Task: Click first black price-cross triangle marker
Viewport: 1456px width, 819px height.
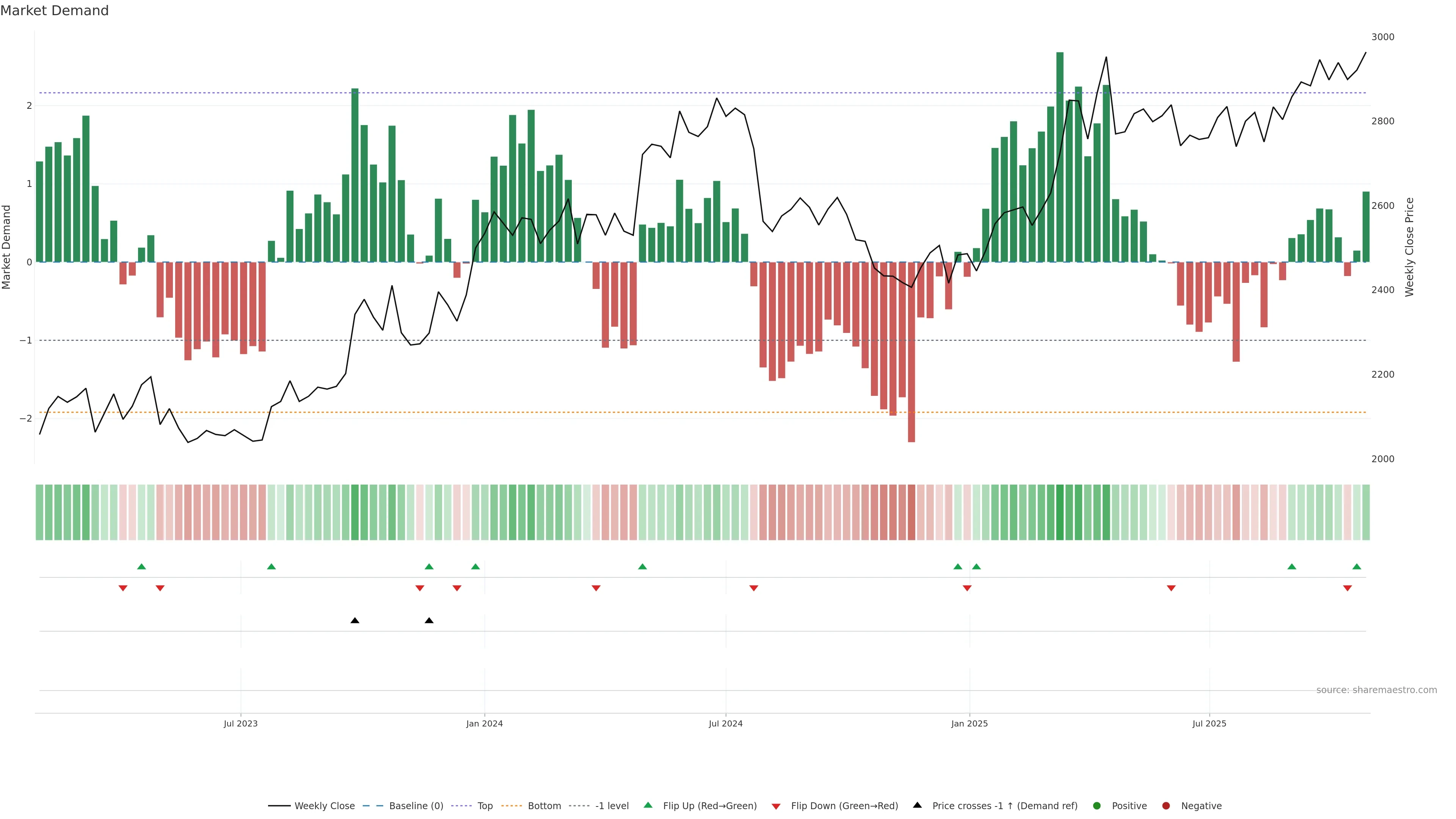Action: (x=355, y=621)
